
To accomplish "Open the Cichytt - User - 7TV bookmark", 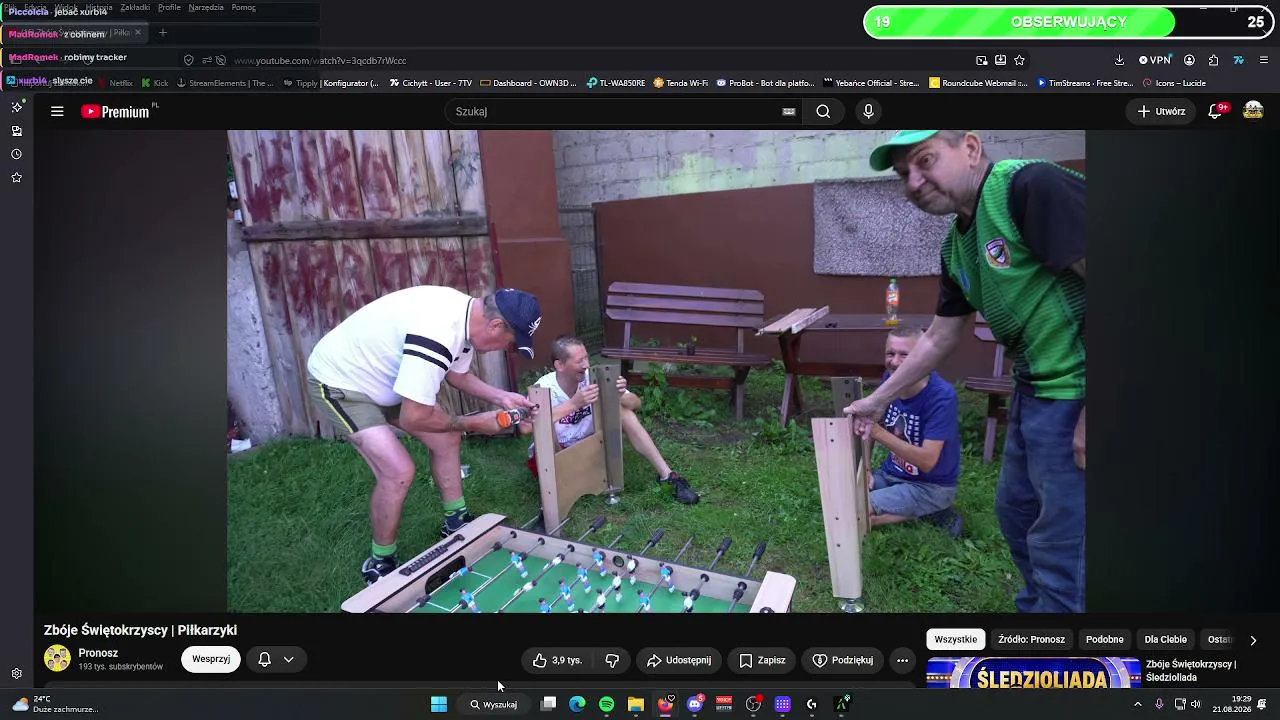I will point(431,83).
